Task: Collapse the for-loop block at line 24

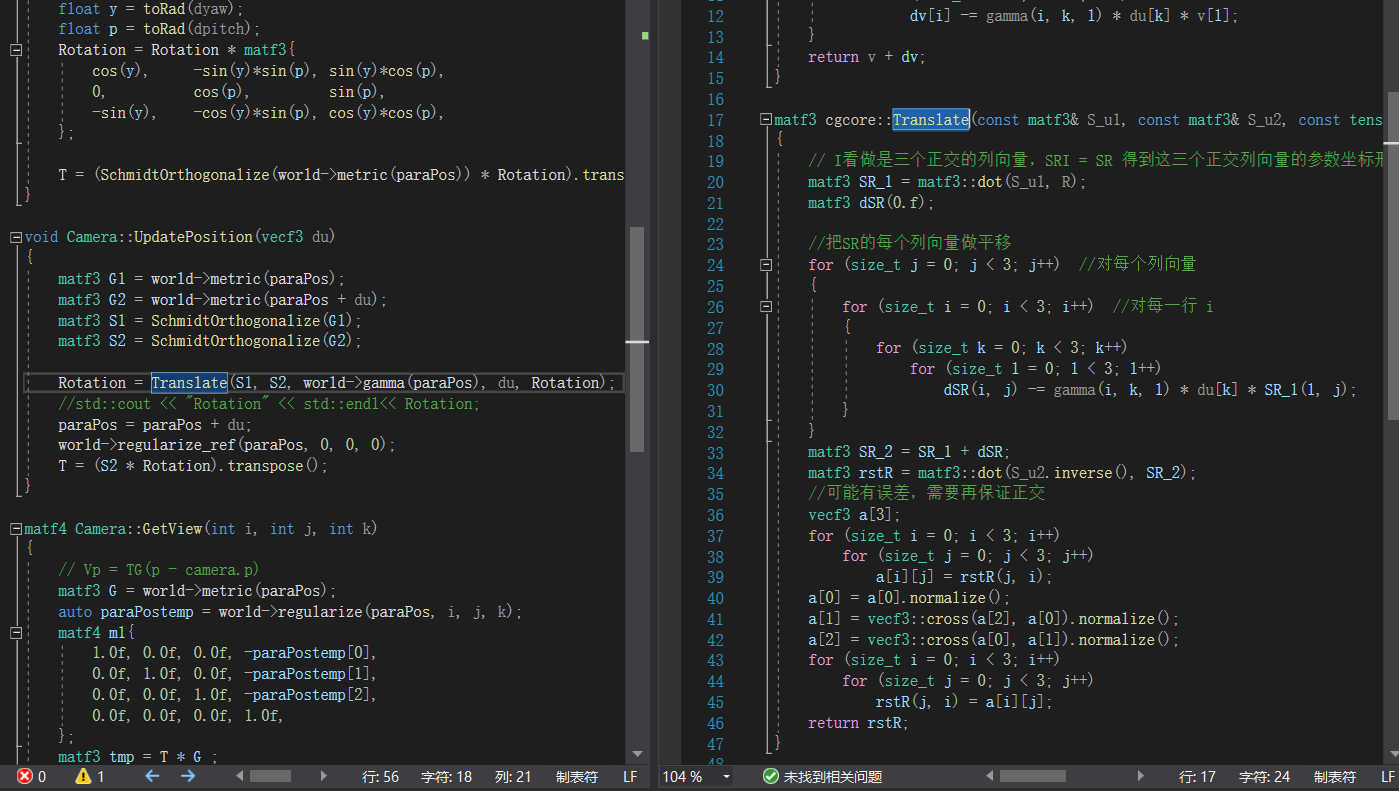Action: [x=765, y=265]
